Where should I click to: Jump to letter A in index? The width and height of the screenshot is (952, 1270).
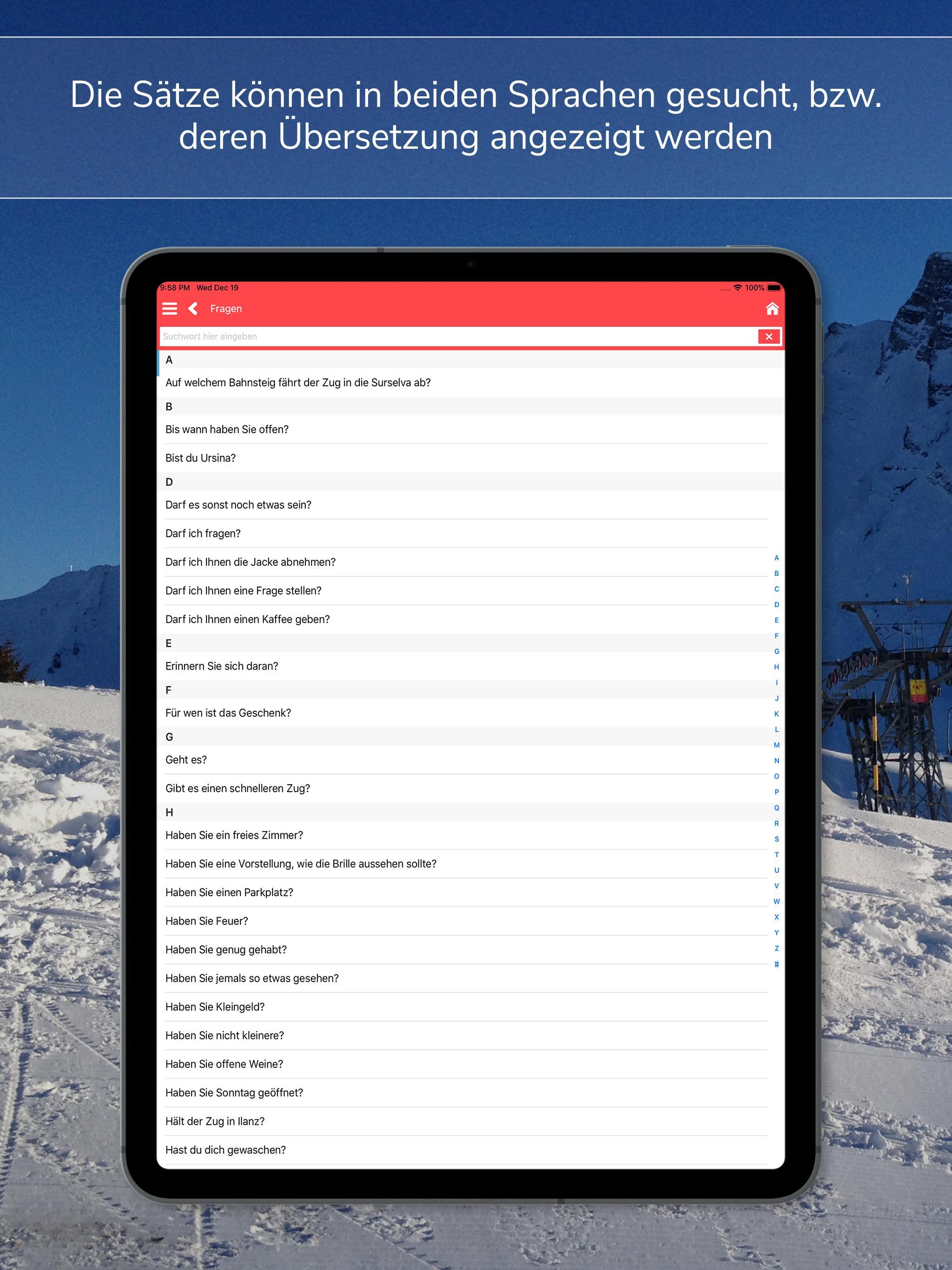(776, 558)
